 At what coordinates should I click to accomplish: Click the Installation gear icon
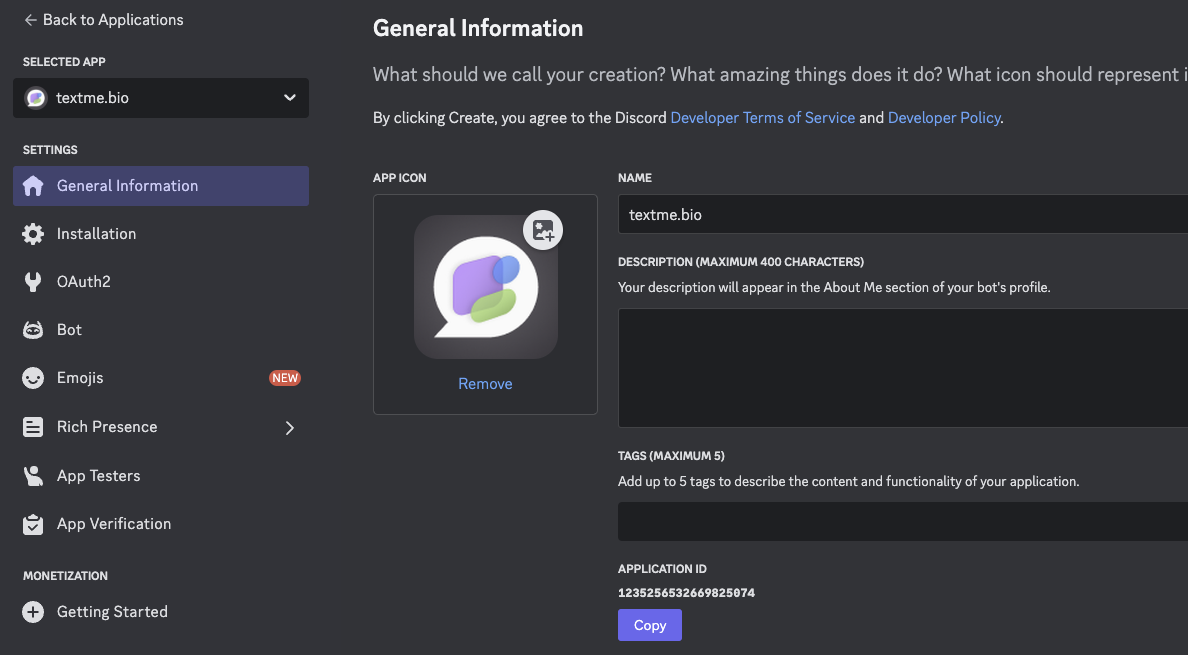click(33, 233)
